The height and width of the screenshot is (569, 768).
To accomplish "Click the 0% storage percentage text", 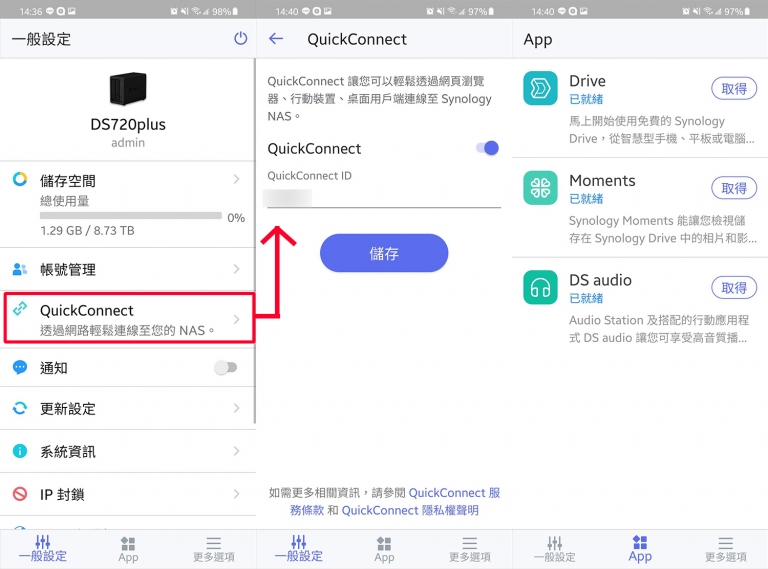I will [236, 217].
